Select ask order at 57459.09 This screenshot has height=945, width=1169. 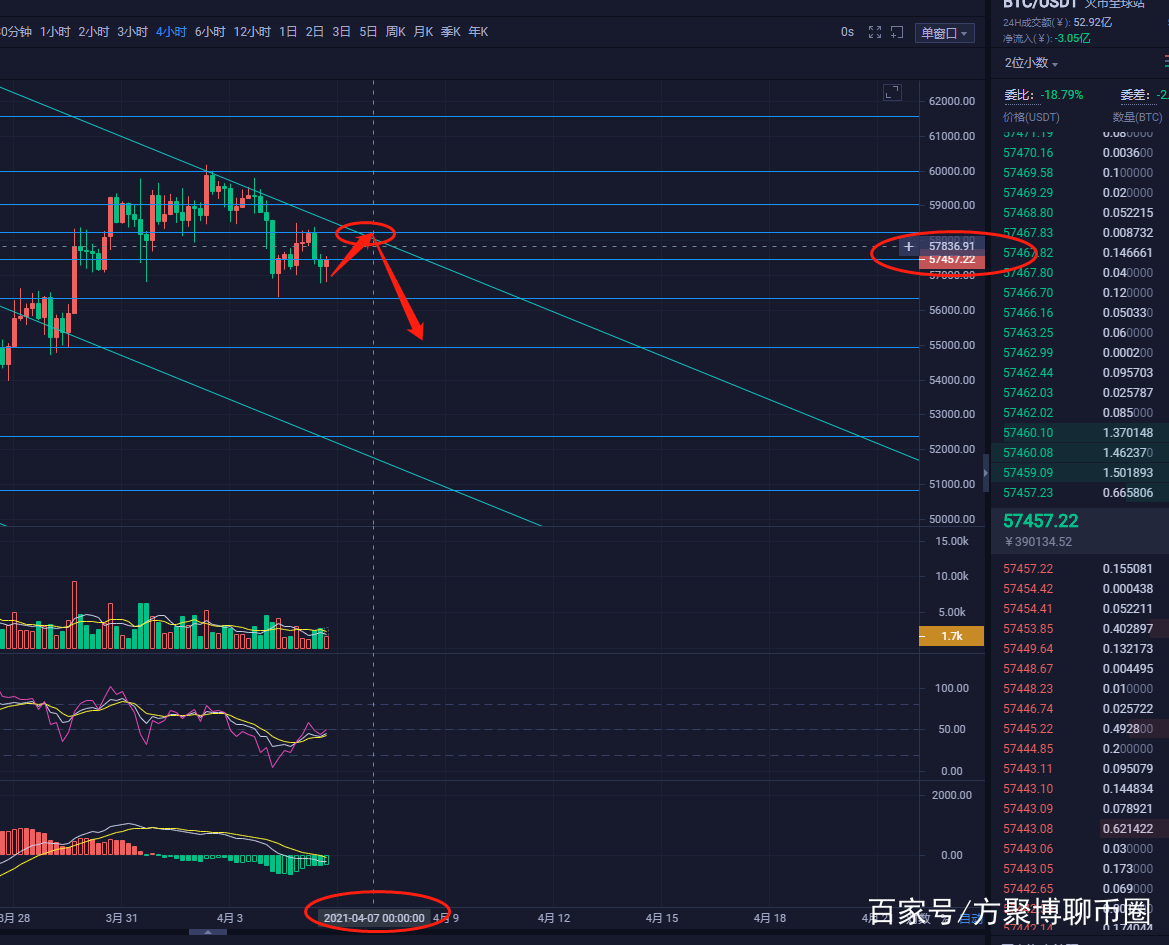point(1080,472)
